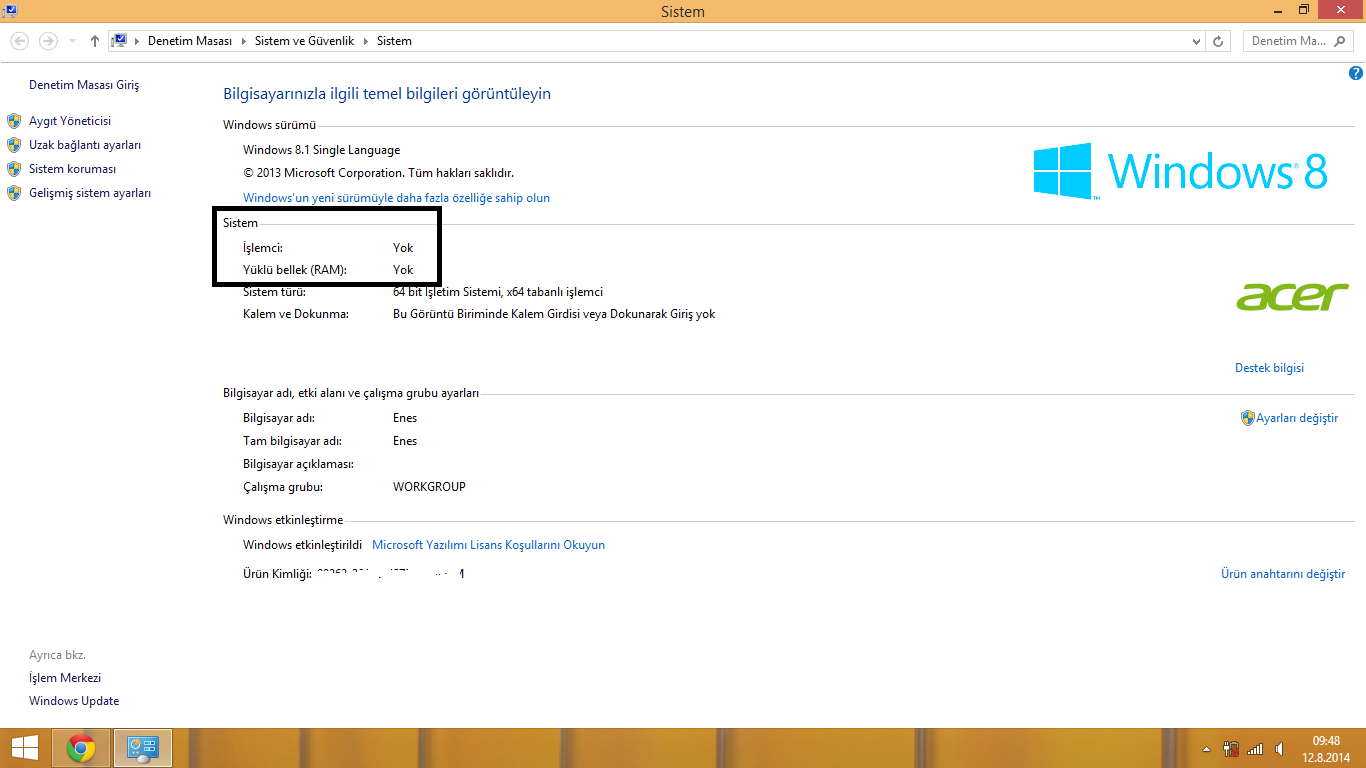Screen dimensions: 1366x768
Task: Expand the arrow after Sistem ve Güvenlik
Action: (365, 41)
